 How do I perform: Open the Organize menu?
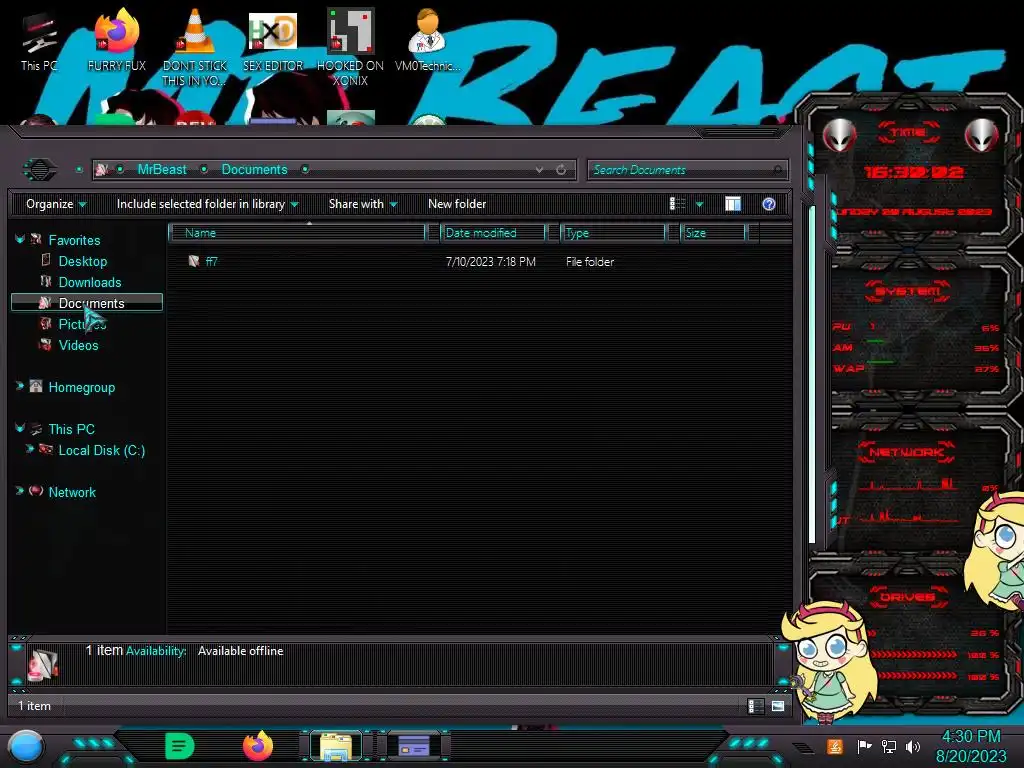pos(56,204)
